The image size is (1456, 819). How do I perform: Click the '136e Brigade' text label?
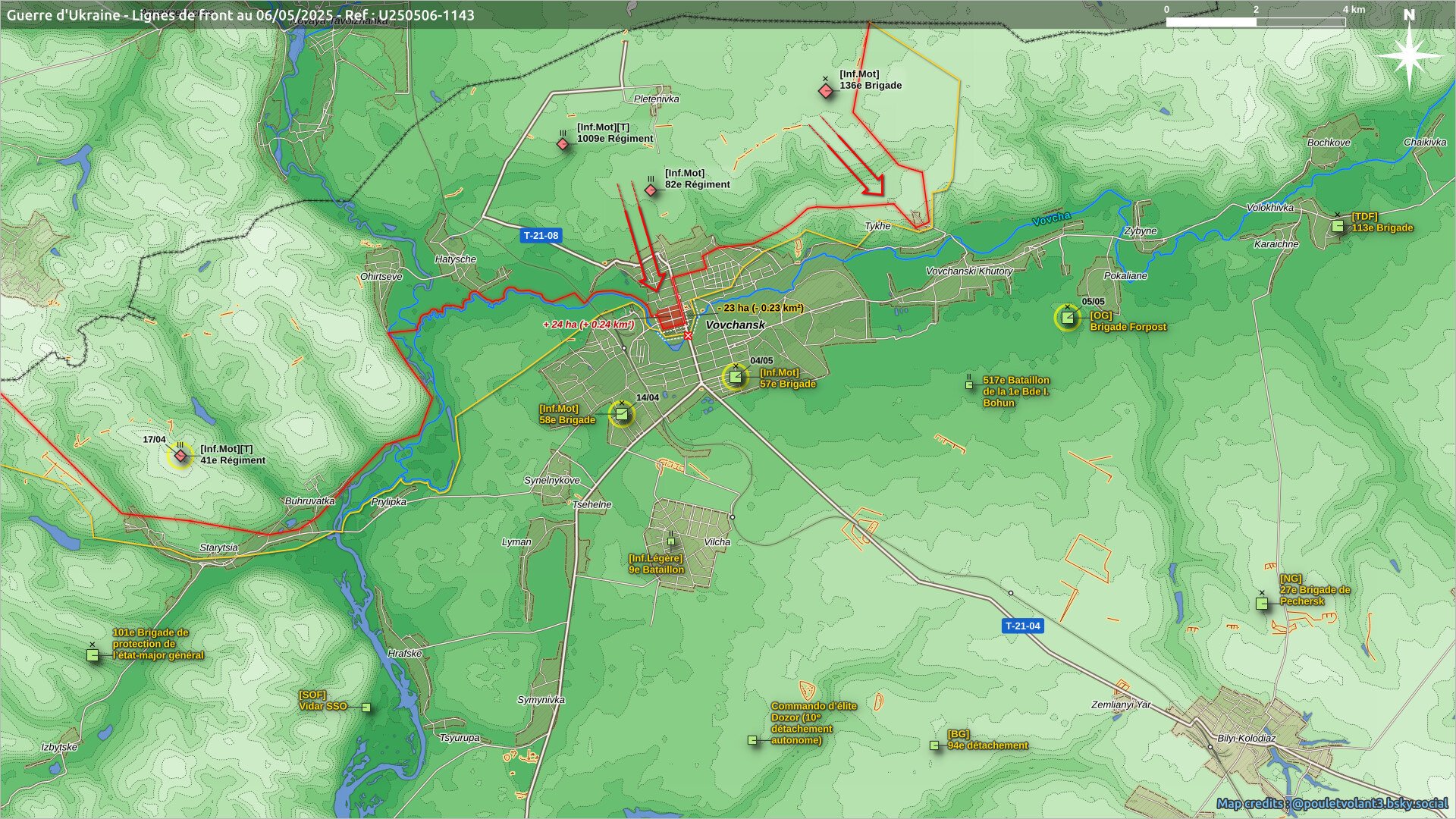871,86
